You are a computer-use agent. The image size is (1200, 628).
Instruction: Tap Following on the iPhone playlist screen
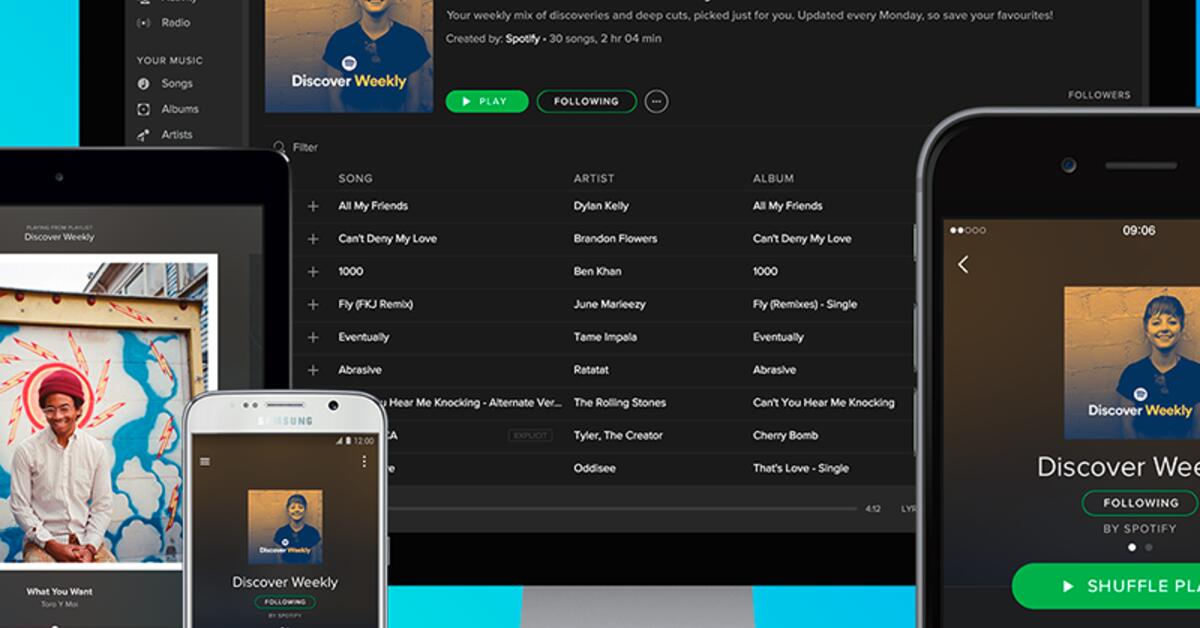pos(1138,502)
